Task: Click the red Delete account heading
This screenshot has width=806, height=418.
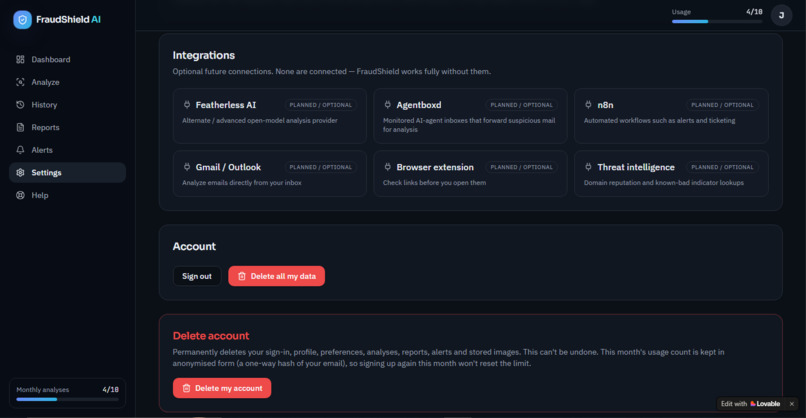Action: [x=211, y=336]
